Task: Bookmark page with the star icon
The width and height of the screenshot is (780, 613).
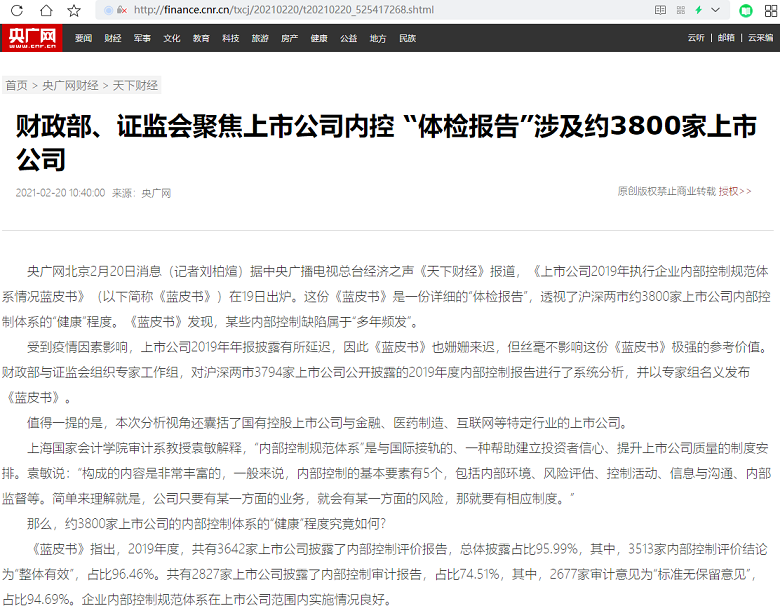Action: click(x=74, y=10)
